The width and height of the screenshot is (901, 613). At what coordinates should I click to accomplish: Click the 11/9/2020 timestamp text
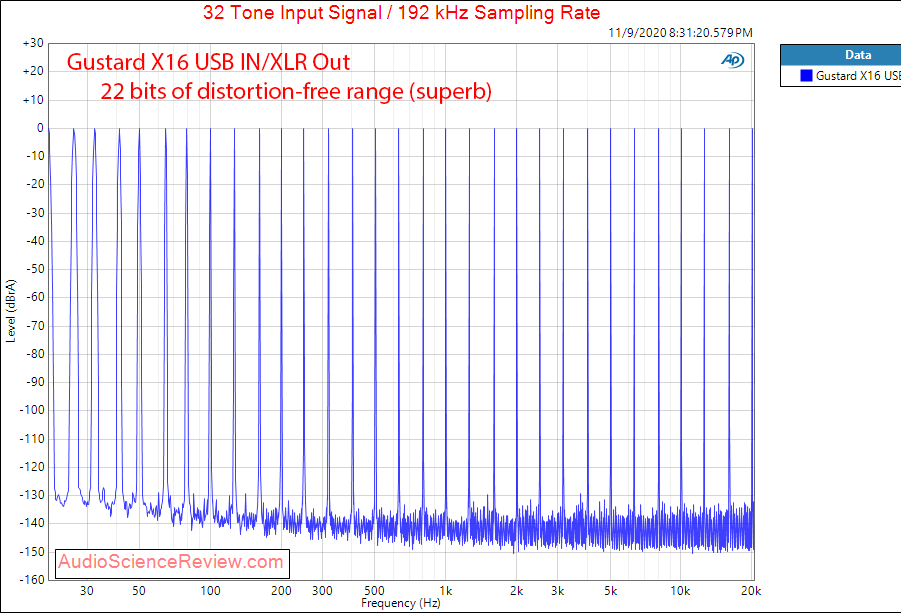(x=680, y=33)
